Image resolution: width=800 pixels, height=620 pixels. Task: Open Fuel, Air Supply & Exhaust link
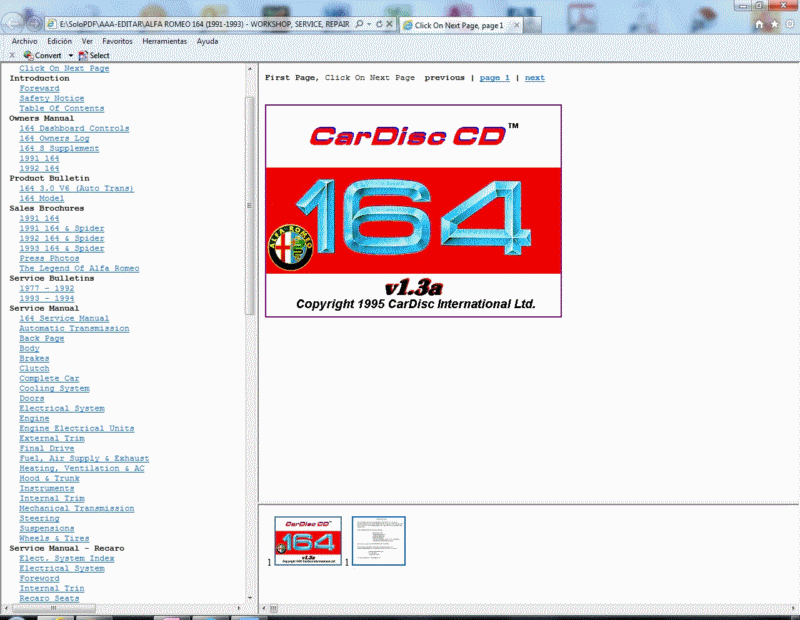pyautogui.click(x=84, y=458)
